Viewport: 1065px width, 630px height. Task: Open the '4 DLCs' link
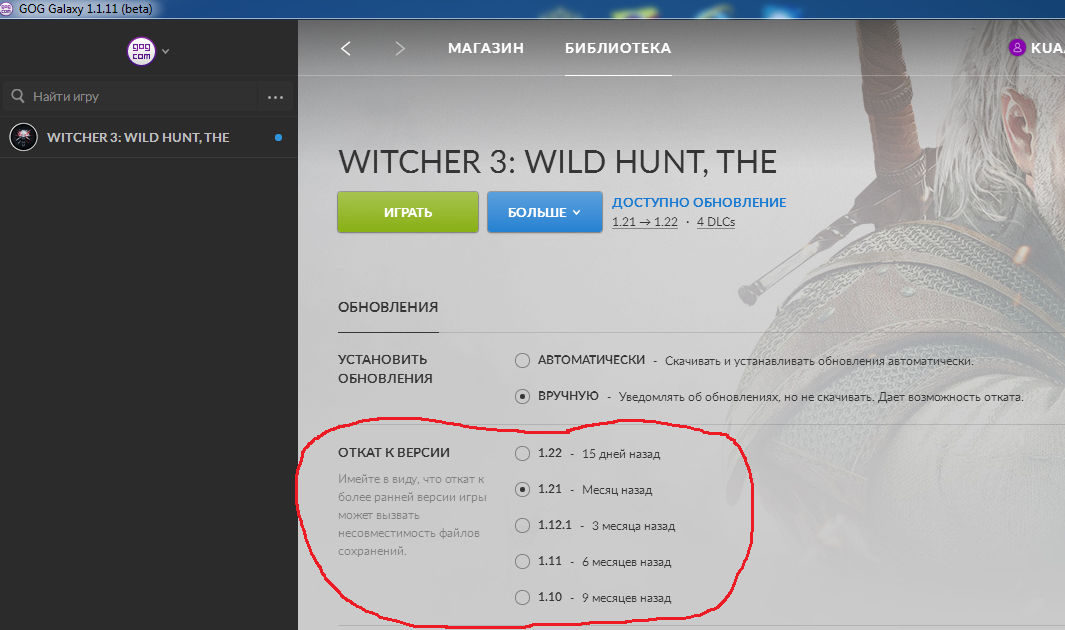pyautogui.click(x=716, y=222)
